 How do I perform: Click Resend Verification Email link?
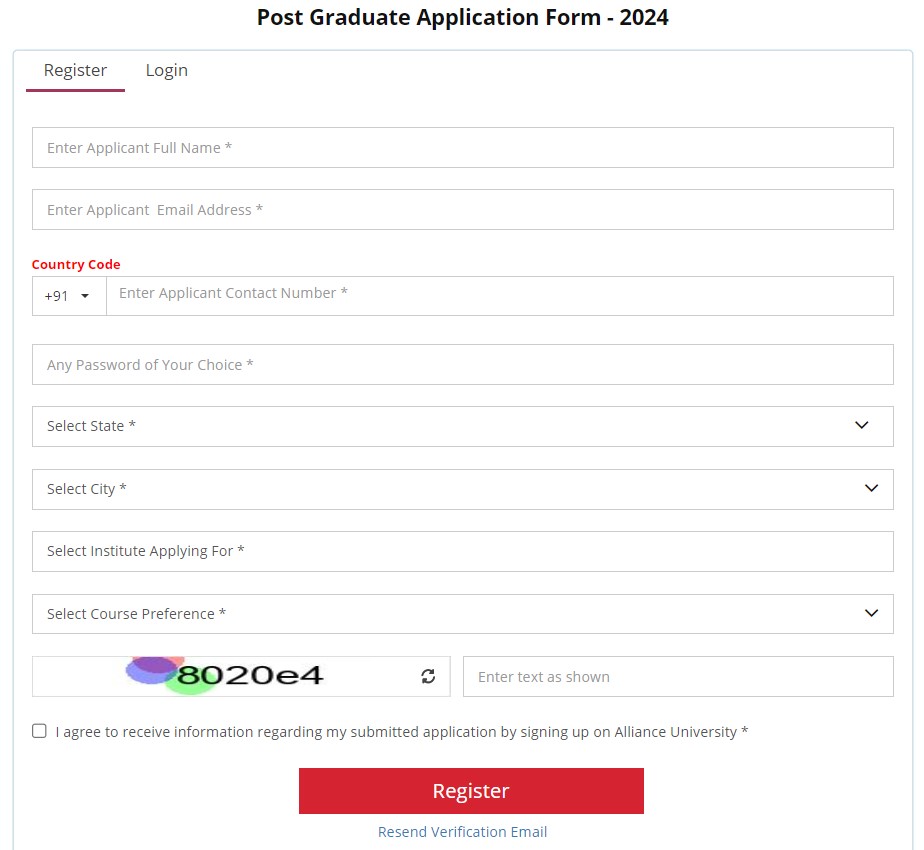pos(462,832)
